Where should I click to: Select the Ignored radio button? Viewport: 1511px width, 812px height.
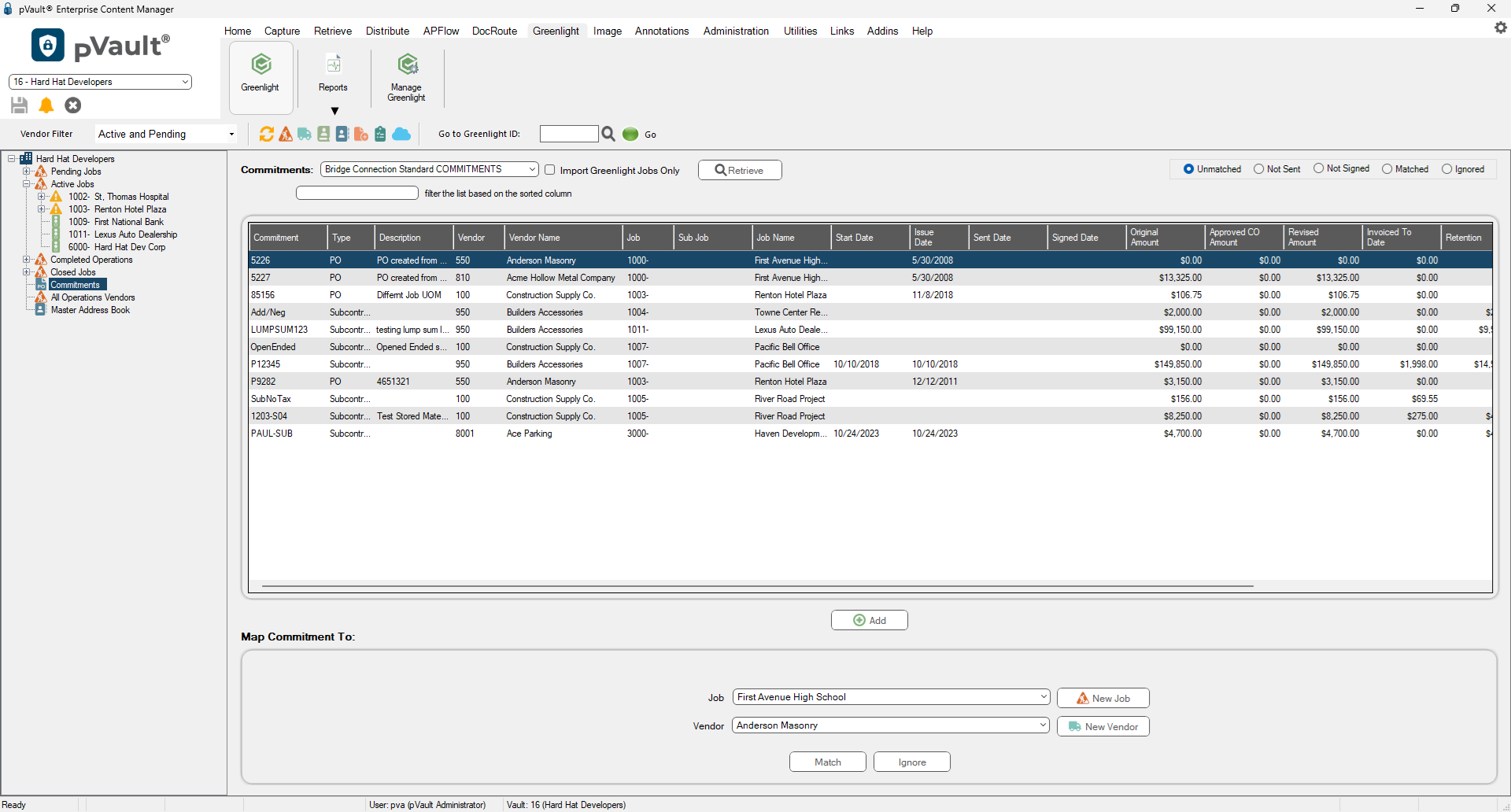[x=1447, y=169]
